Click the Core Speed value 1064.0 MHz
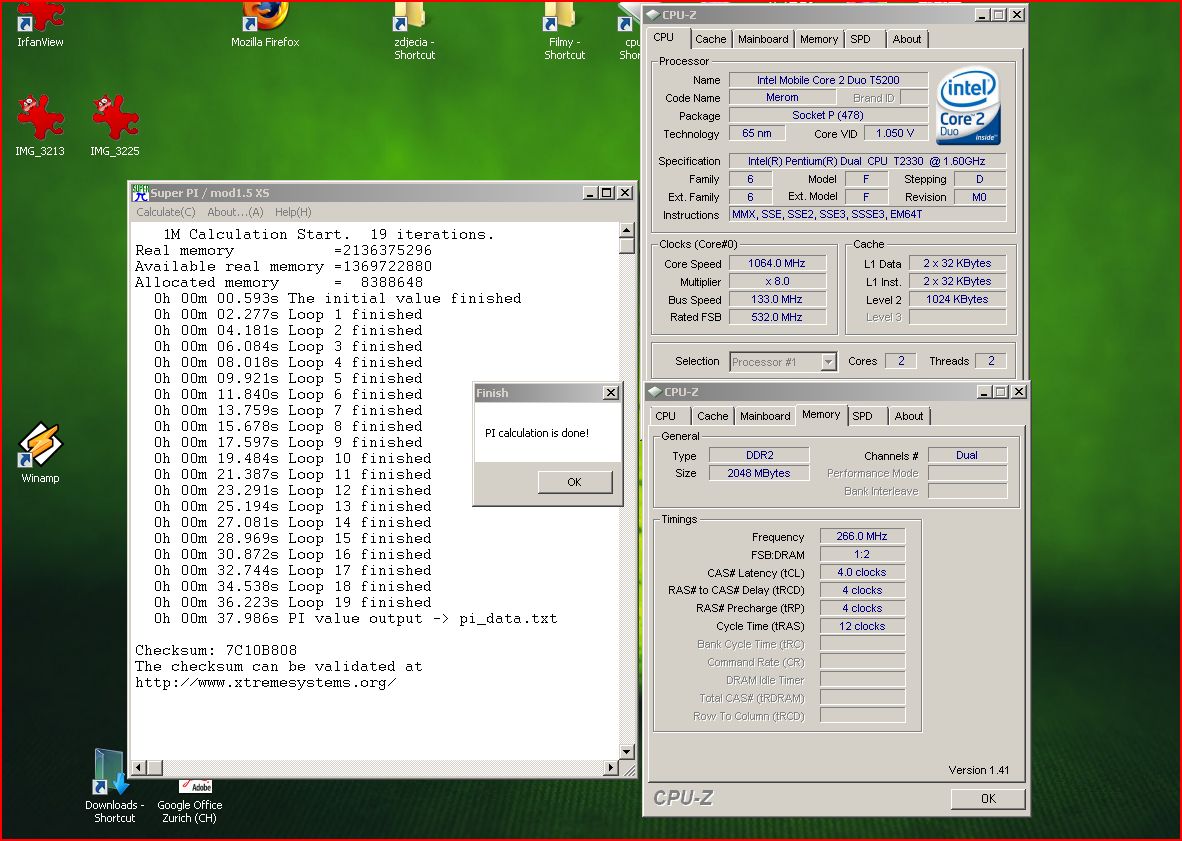The width and height of the screenshot is (1182, 841). (x=776, y=263)
